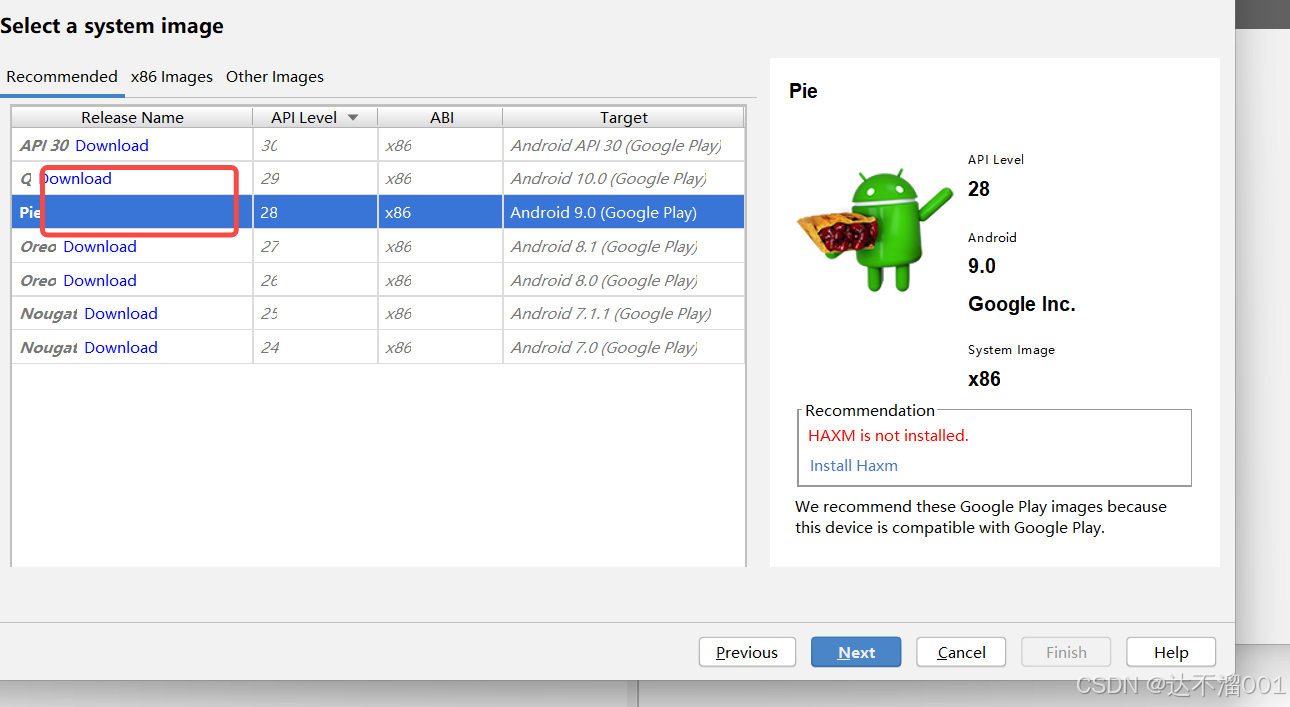Screen dimensions: 1290x707
Task: Click the Android Pie mascot image
Action: 874,231
